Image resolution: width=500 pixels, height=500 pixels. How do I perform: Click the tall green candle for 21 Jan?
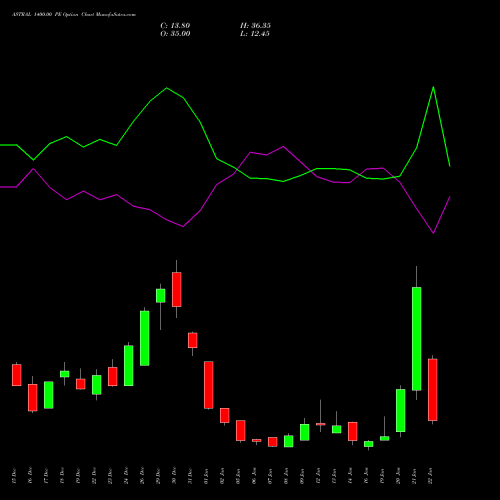click(417, 339)
